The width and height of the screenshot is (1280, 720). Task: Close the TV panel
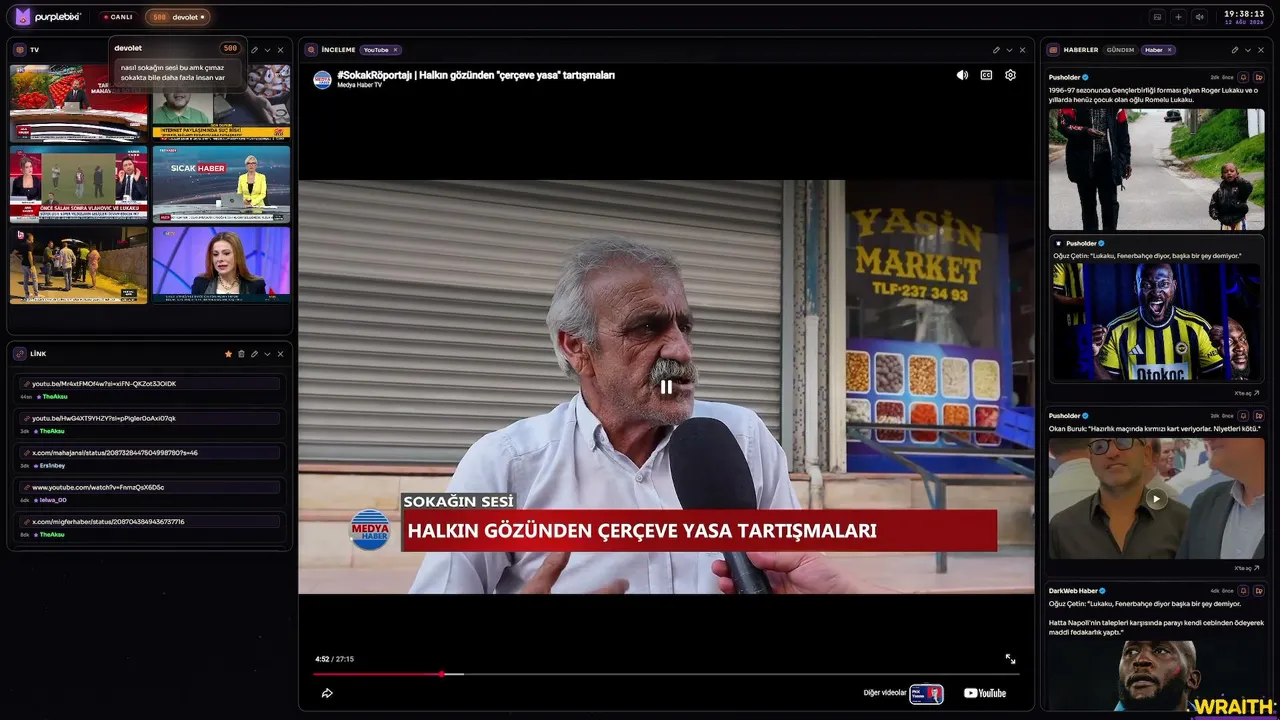[x=280, y=50]
